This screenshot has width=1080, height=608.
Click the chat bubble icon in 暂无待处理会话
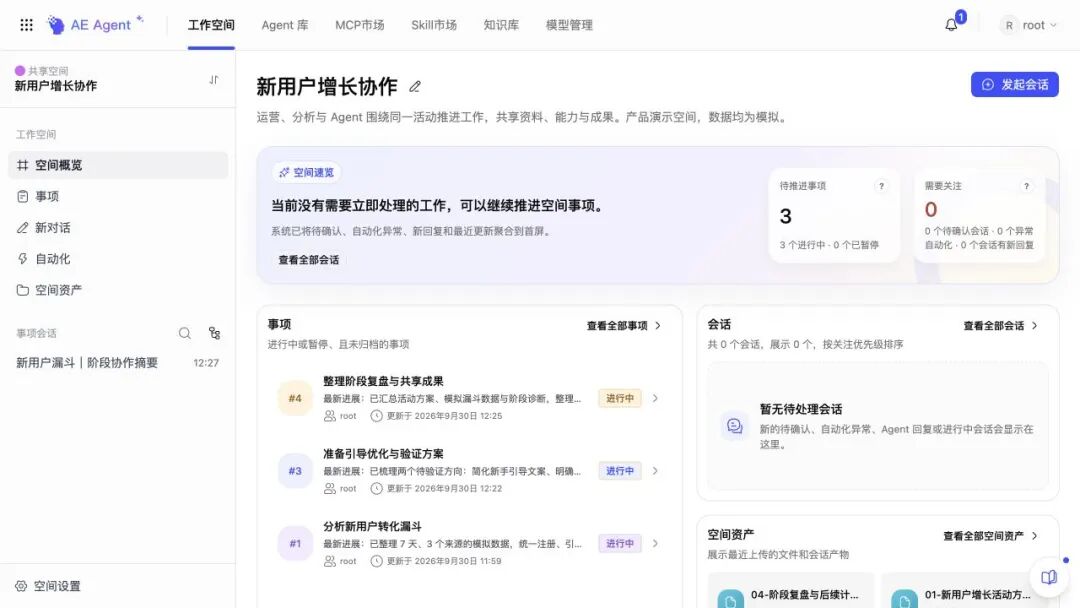734,426
